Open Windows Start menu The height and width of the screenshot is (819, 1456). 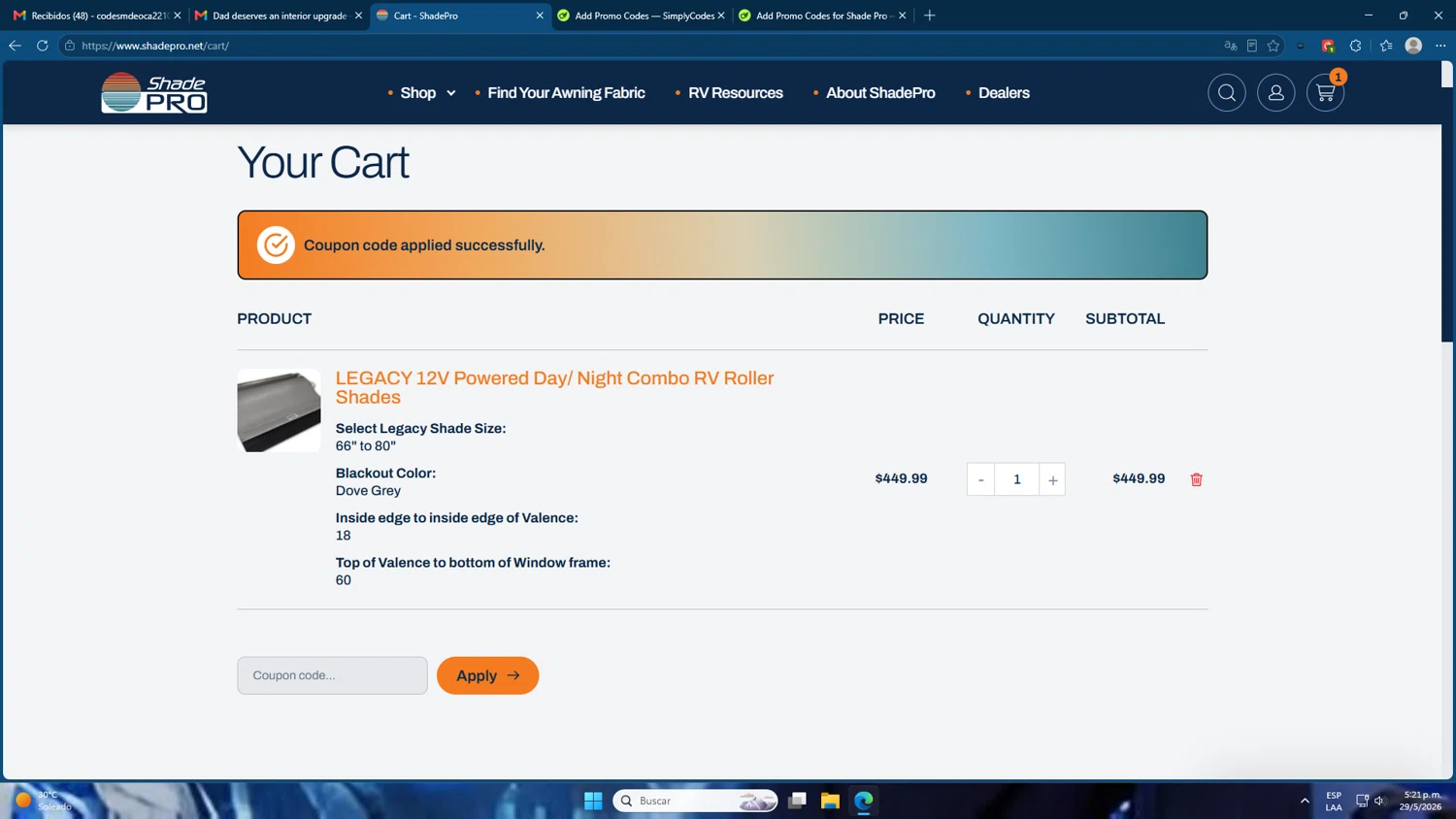(x=593, y=801)
